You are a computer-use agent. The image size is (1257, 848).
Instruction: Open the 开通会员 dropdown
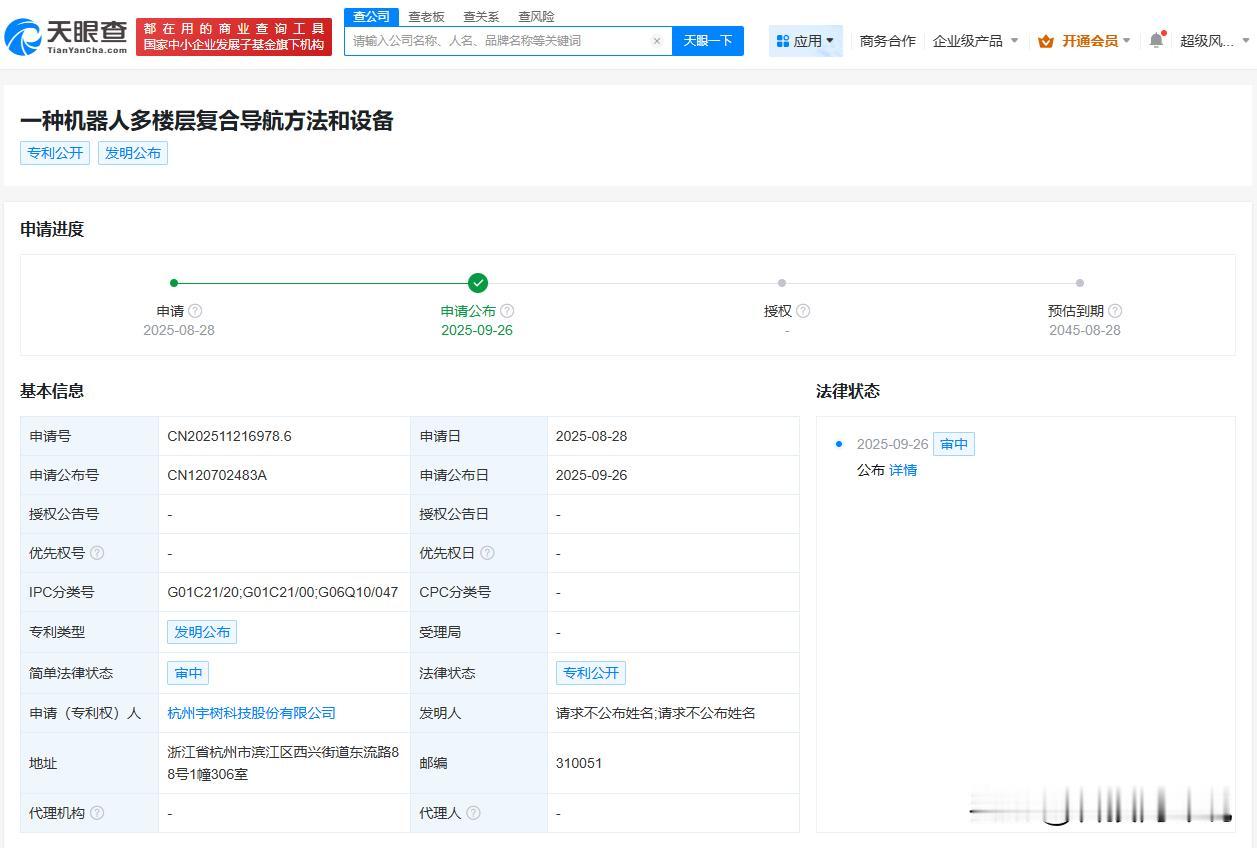[1085, 41]
